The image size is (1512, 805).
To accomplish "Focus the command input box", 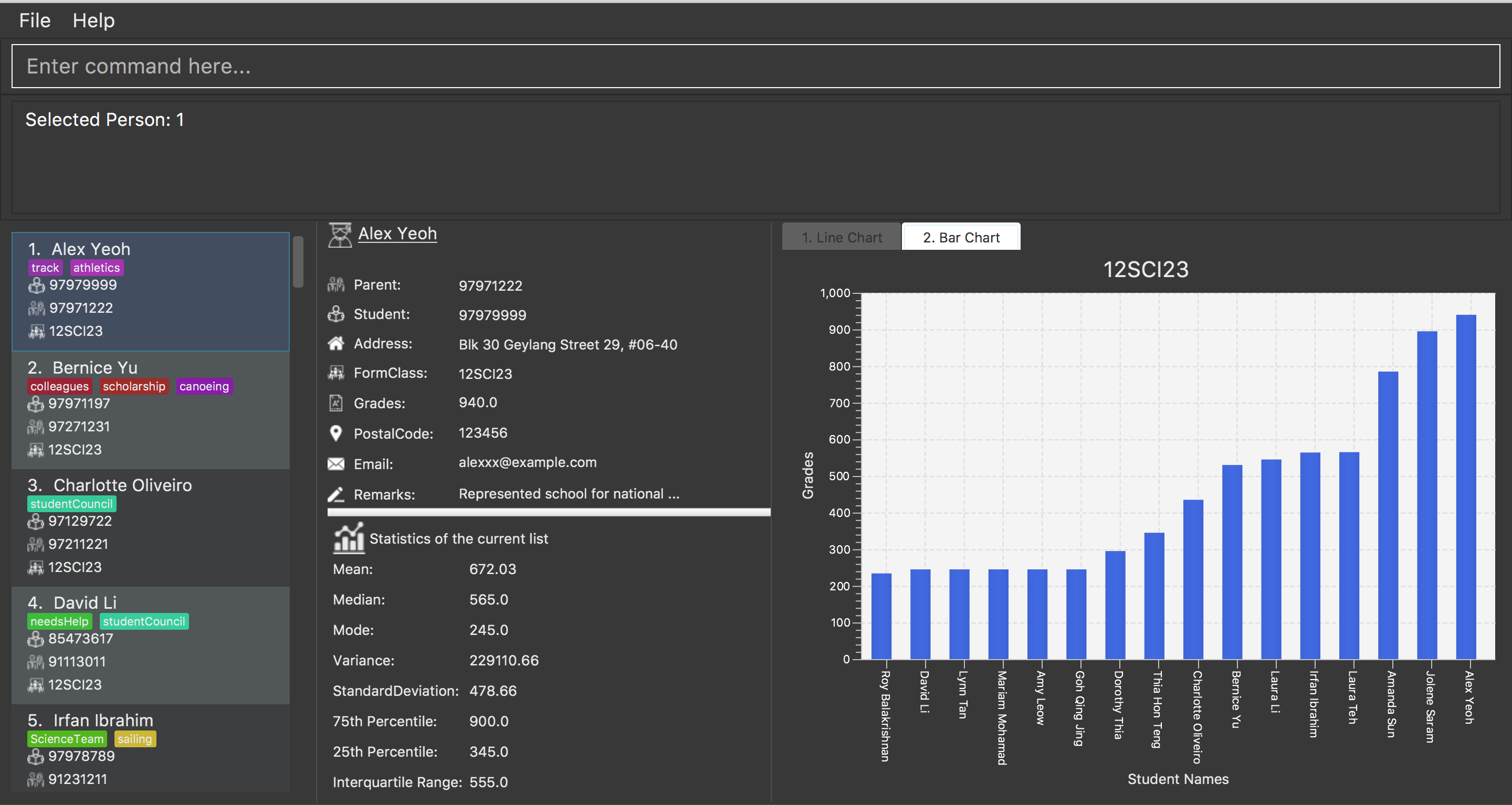I will pos(755,66).
